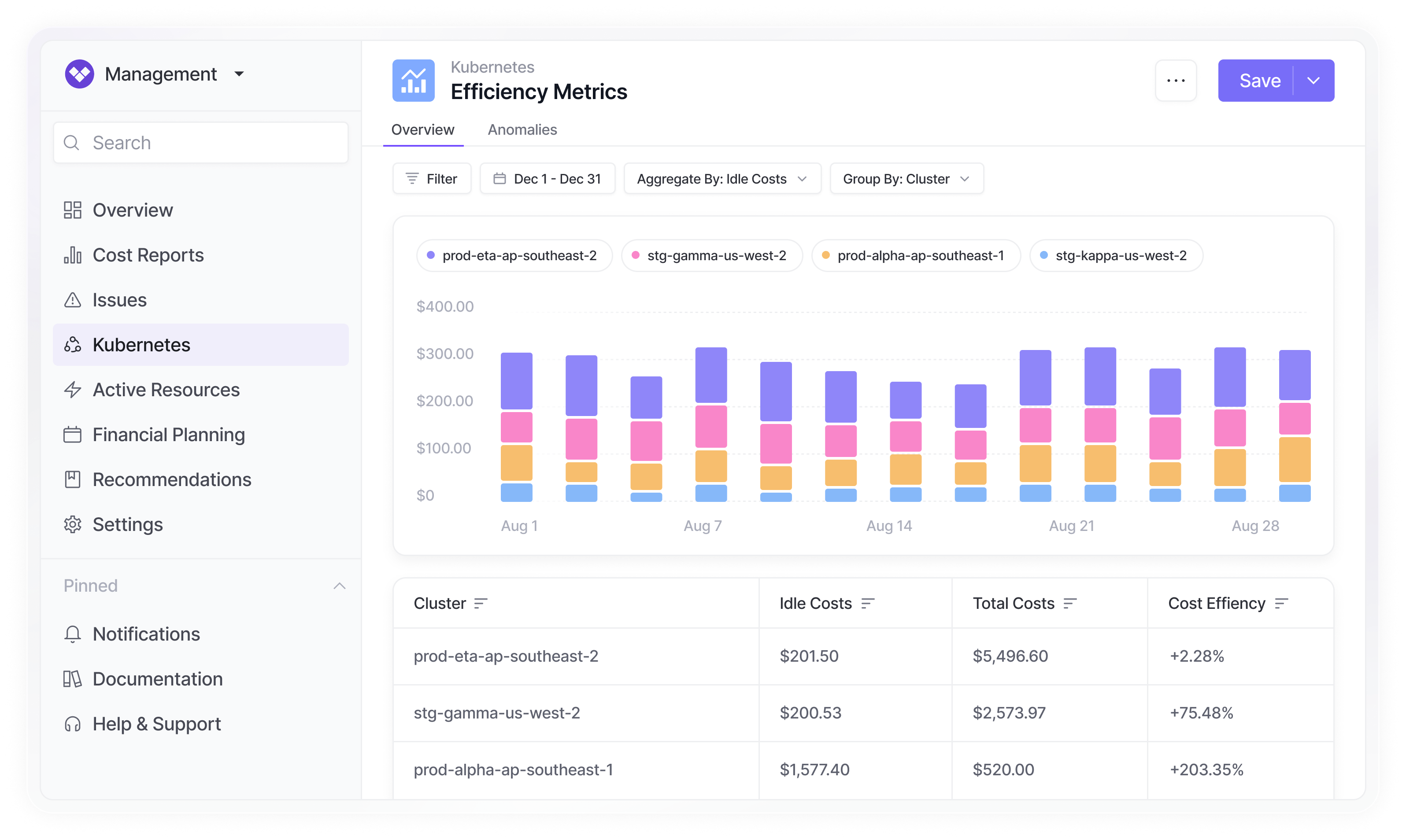Click the Save button

(x=1259, y=81)
